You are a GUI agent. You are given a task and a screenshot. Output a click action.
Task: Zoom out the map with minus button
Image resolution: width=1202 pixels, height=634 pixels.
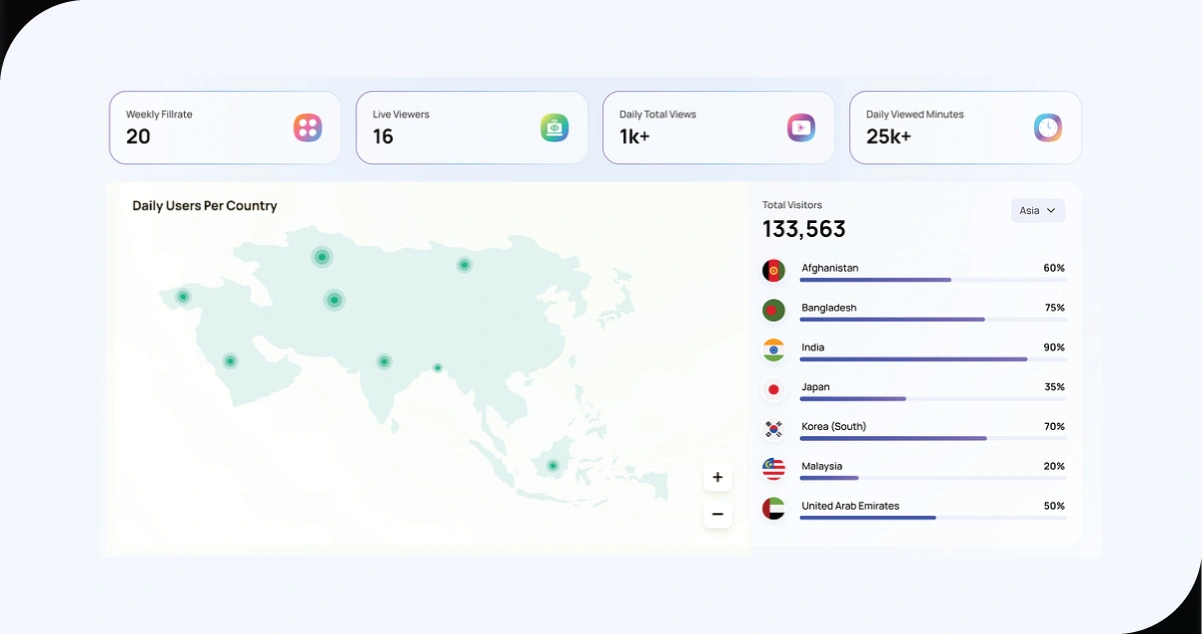click(717, 514)
